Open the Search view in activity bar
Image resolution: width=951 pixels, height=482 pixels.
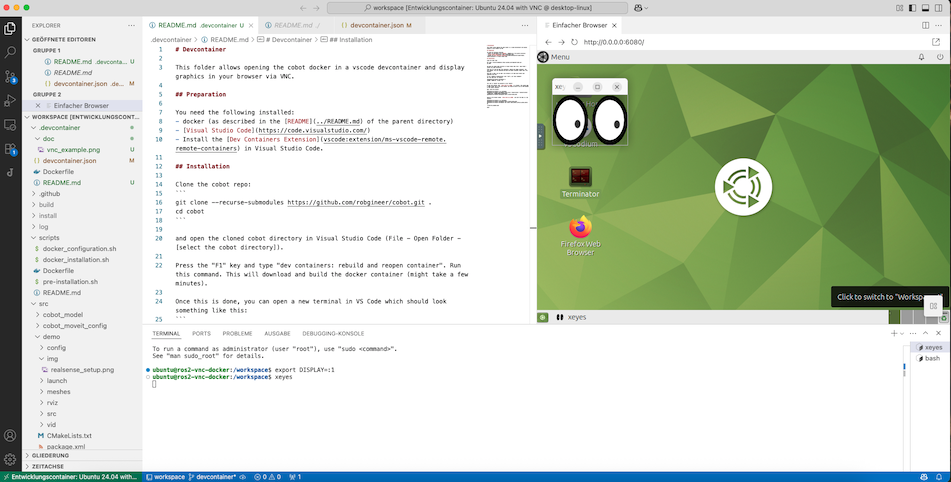pos(10,51)
